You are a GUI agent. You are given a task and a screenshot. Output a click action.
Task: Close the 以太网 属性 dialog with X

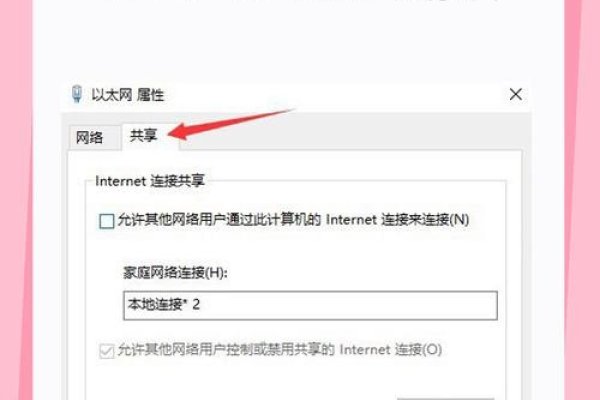pos(516,94)
